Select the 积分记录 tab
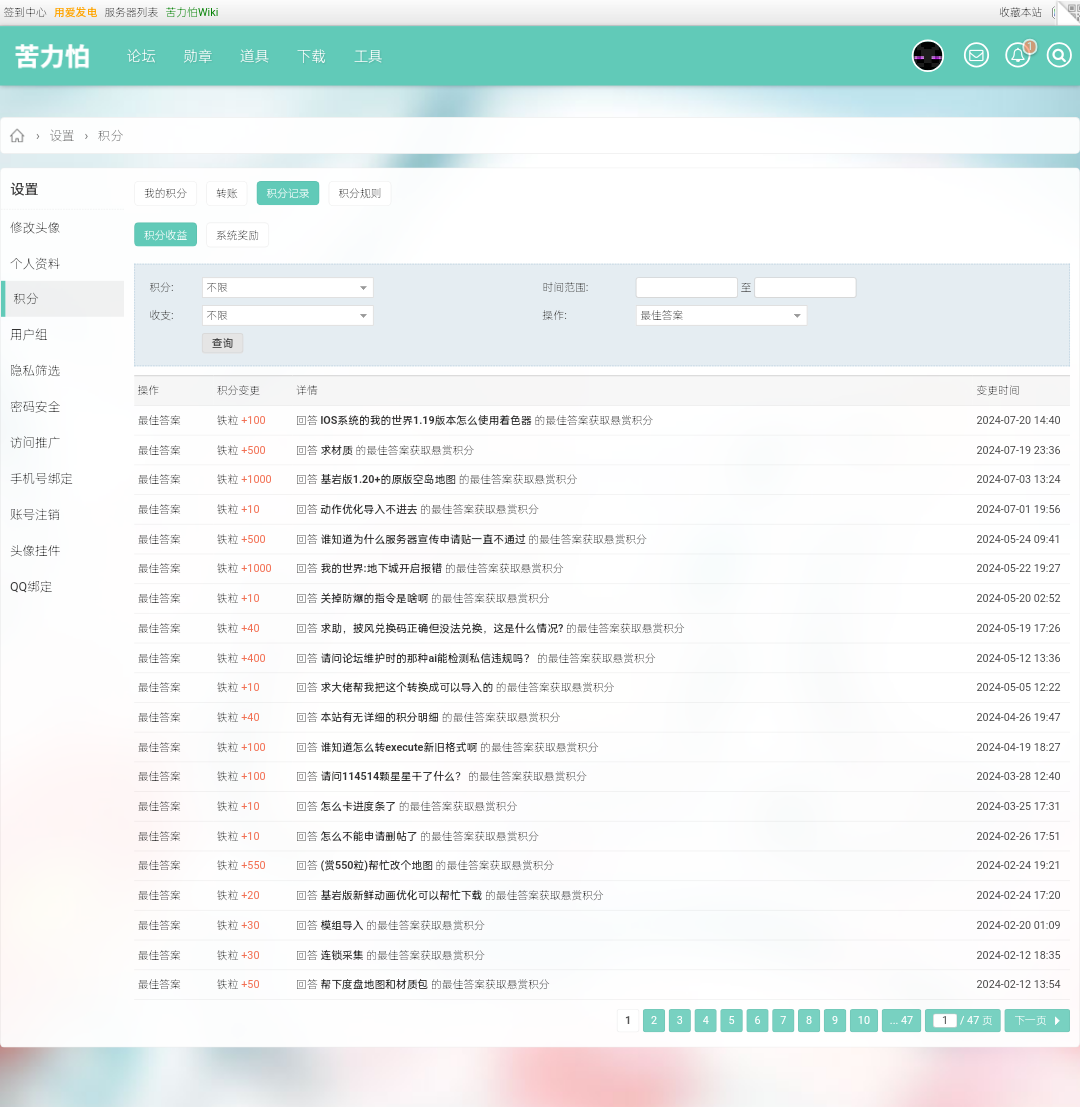 click(288, 193)
